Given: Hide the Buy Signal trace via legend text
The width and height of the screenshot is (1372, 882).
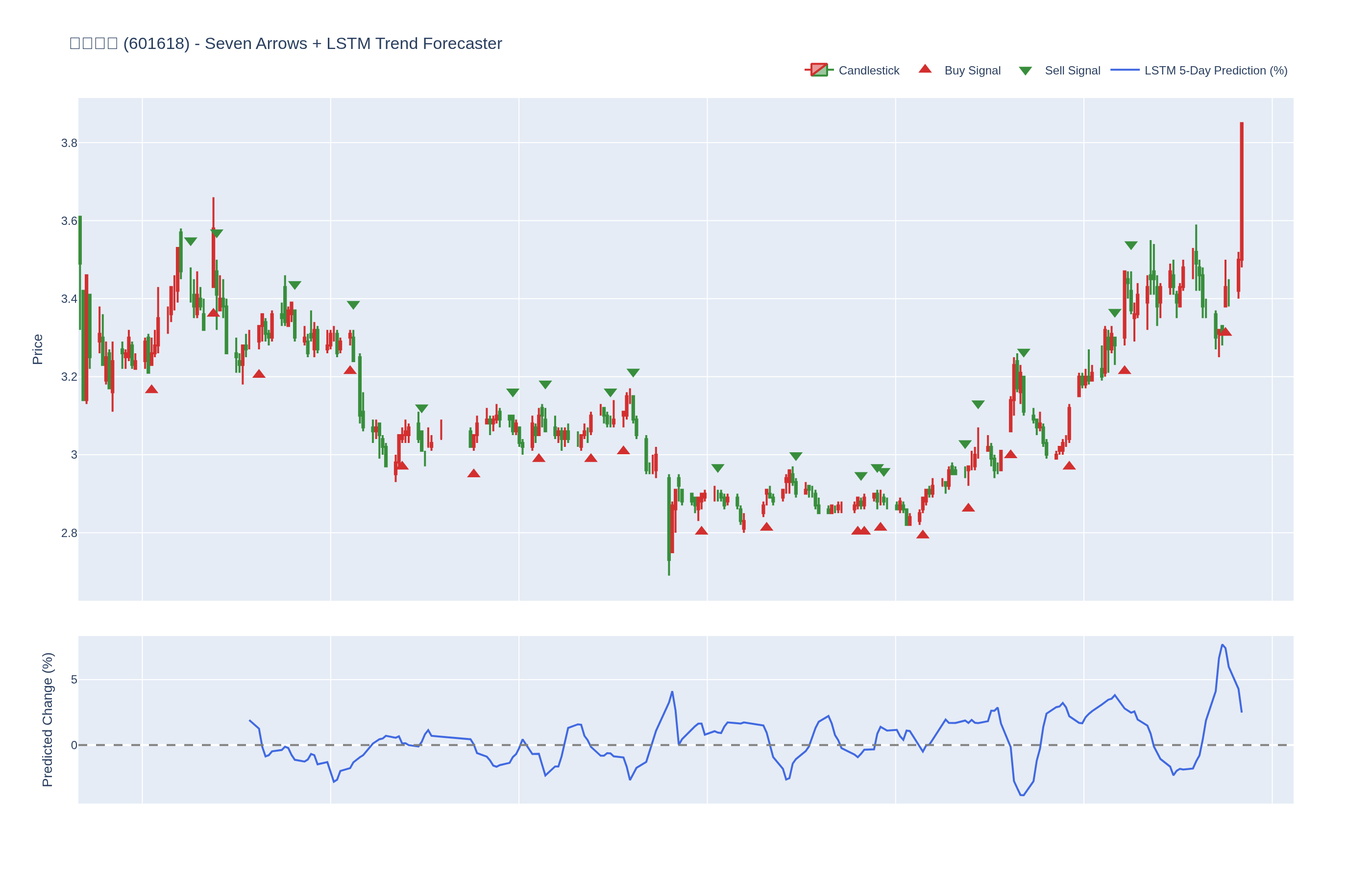Looking at the screenshot, I should point(972,71).
